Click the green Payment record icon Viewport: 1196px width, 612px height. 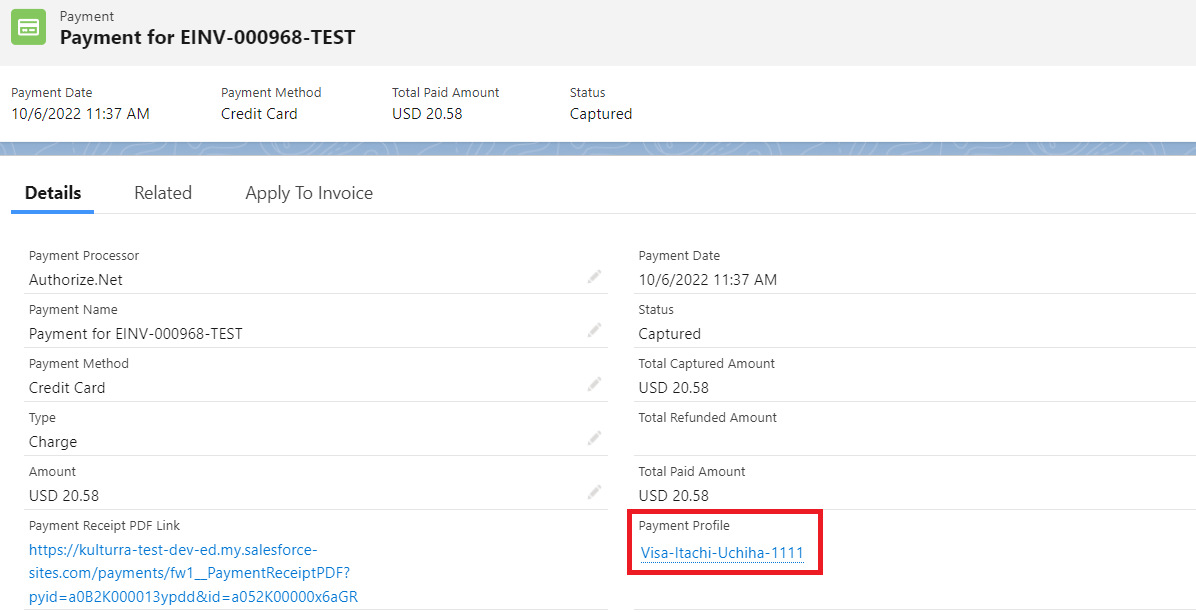click(x=28, y=27)
